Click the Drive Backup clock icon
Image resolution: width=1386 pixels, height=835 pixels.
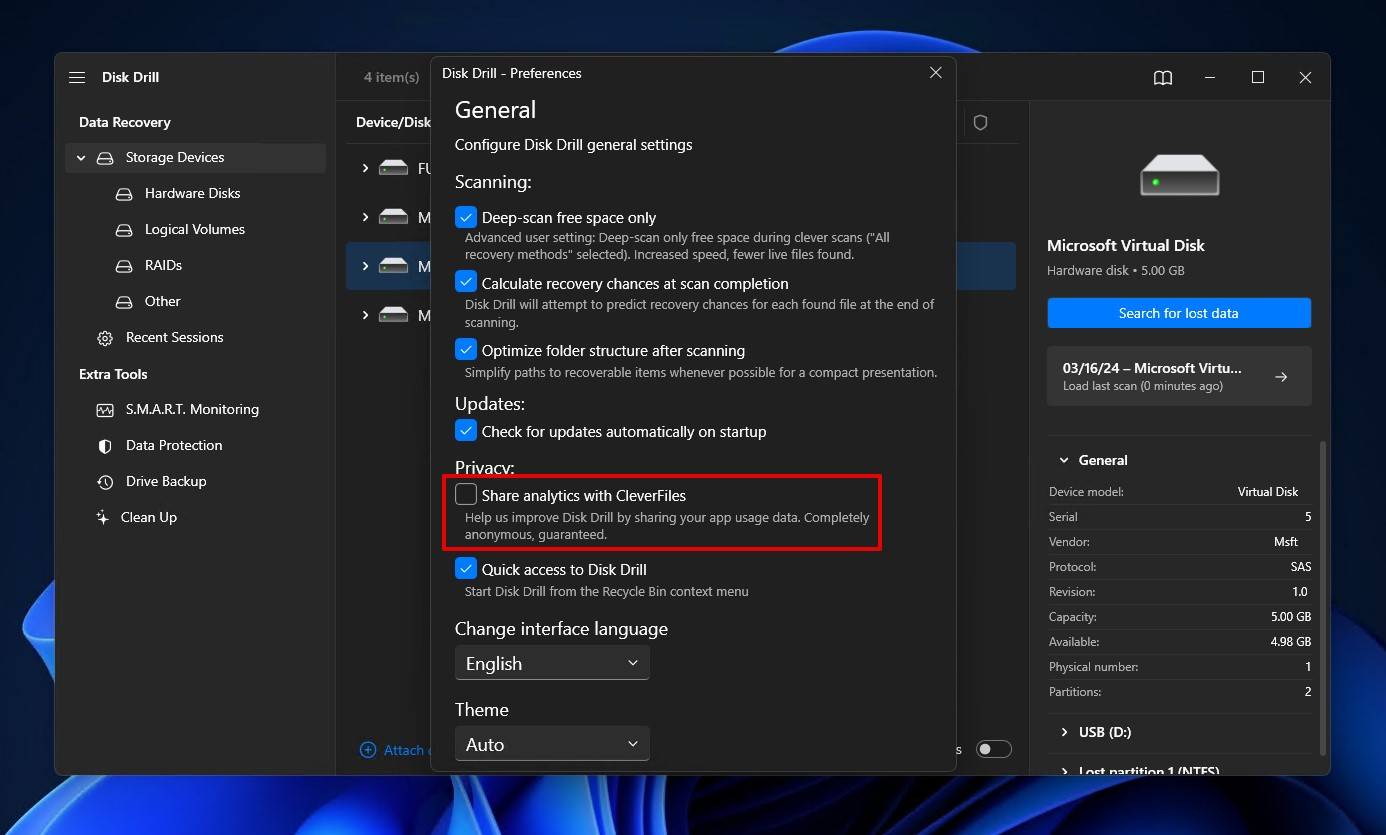(105, 482)
